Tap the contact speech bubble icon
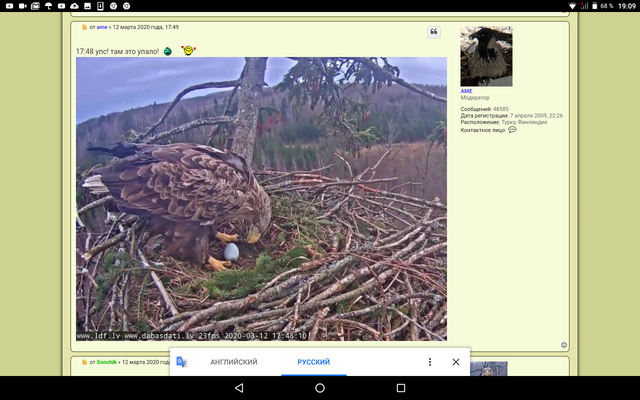 [512, 130]
